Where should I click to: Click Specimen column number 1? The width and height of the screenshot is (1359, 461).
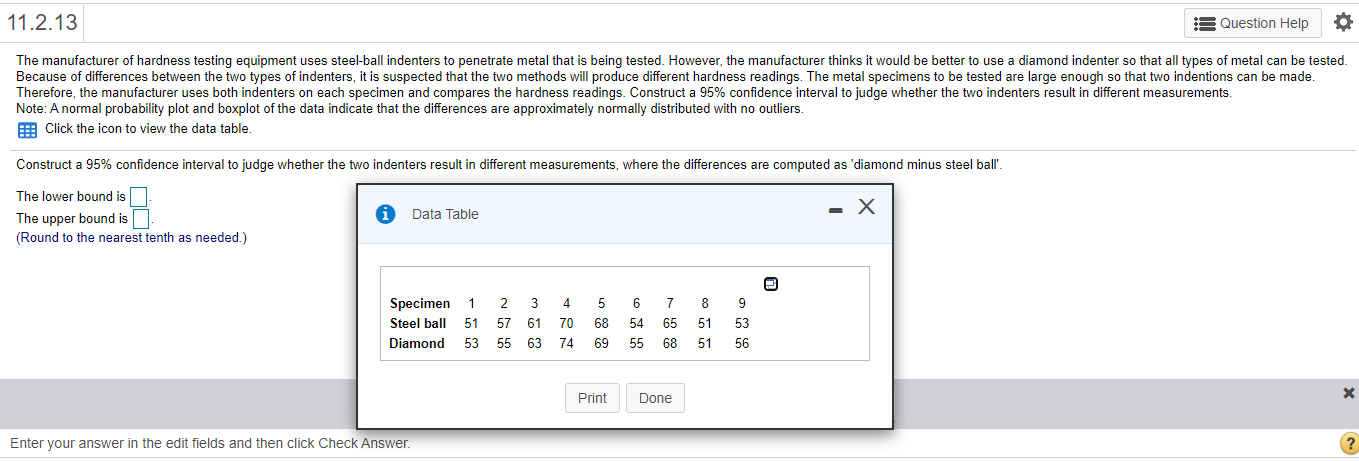coord(471,303)
